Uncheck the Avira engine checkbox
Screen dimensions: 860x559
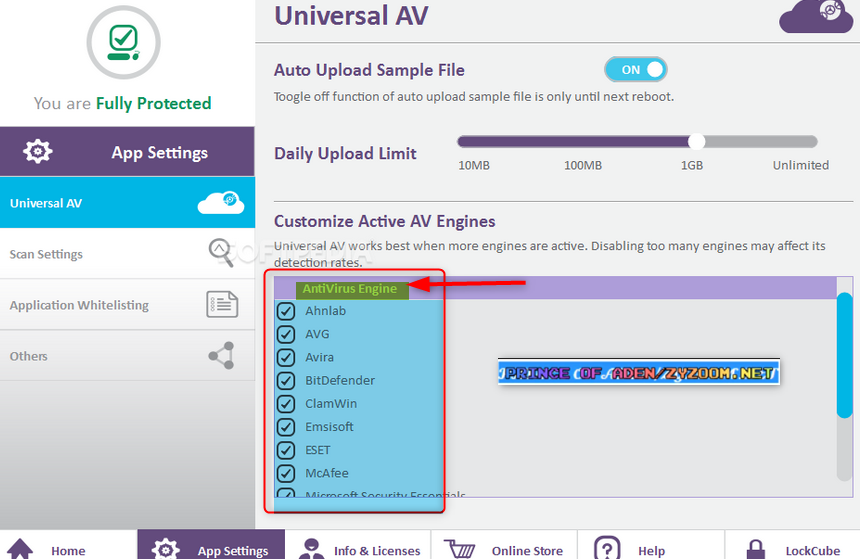(286, 357)
